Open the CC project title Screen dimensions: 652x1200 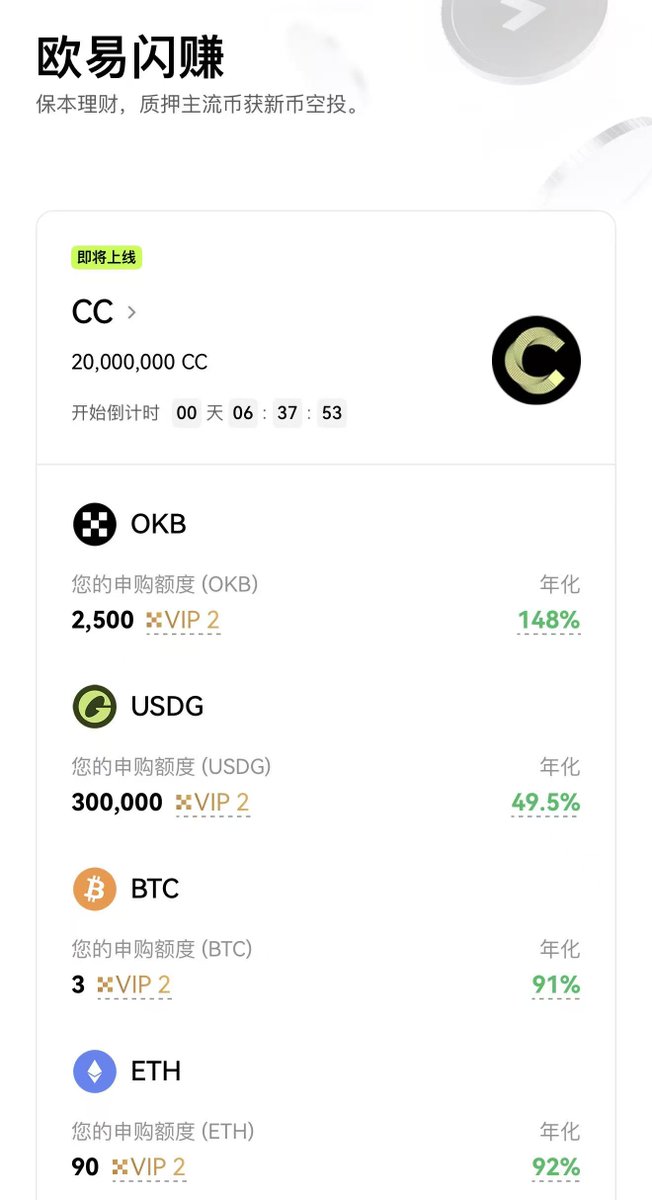coord(92,312)
